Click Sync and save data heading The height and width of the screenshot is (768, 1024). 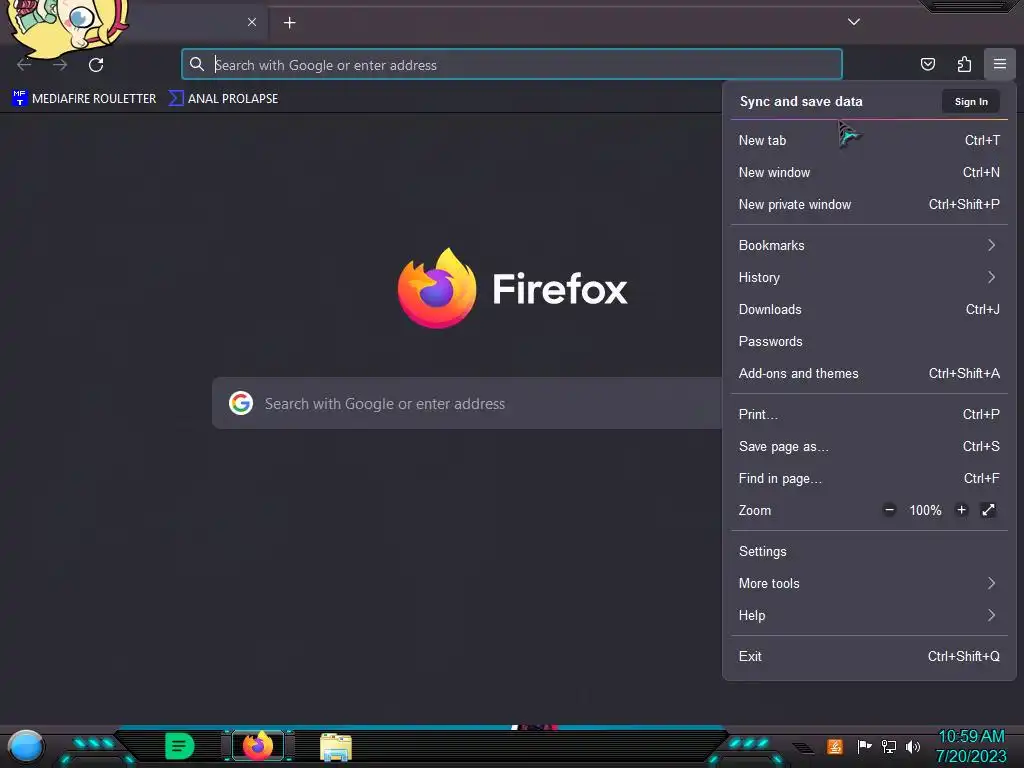[x=801, y=102]
